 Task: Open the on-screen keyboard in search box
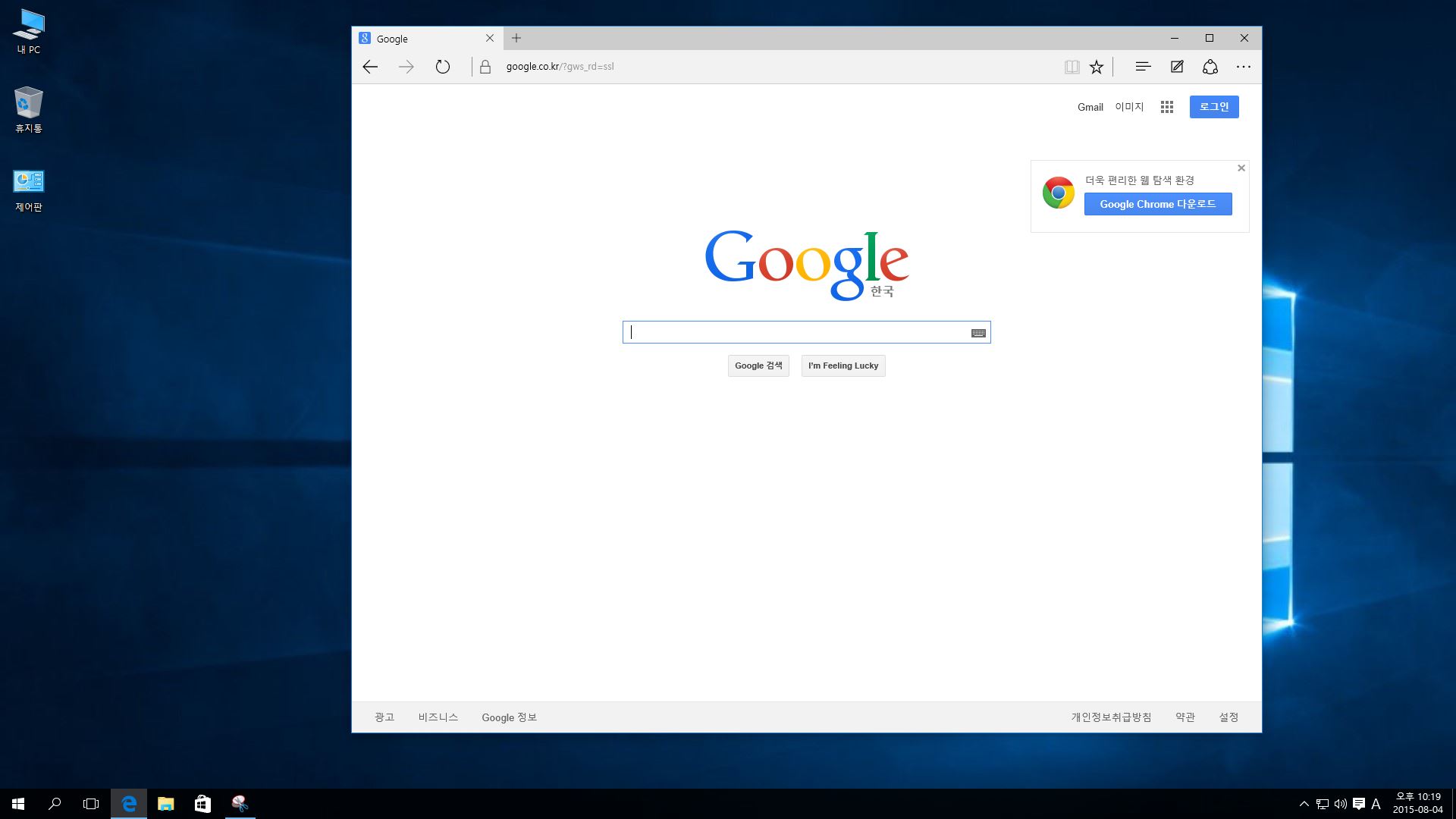tap(978, 333)
